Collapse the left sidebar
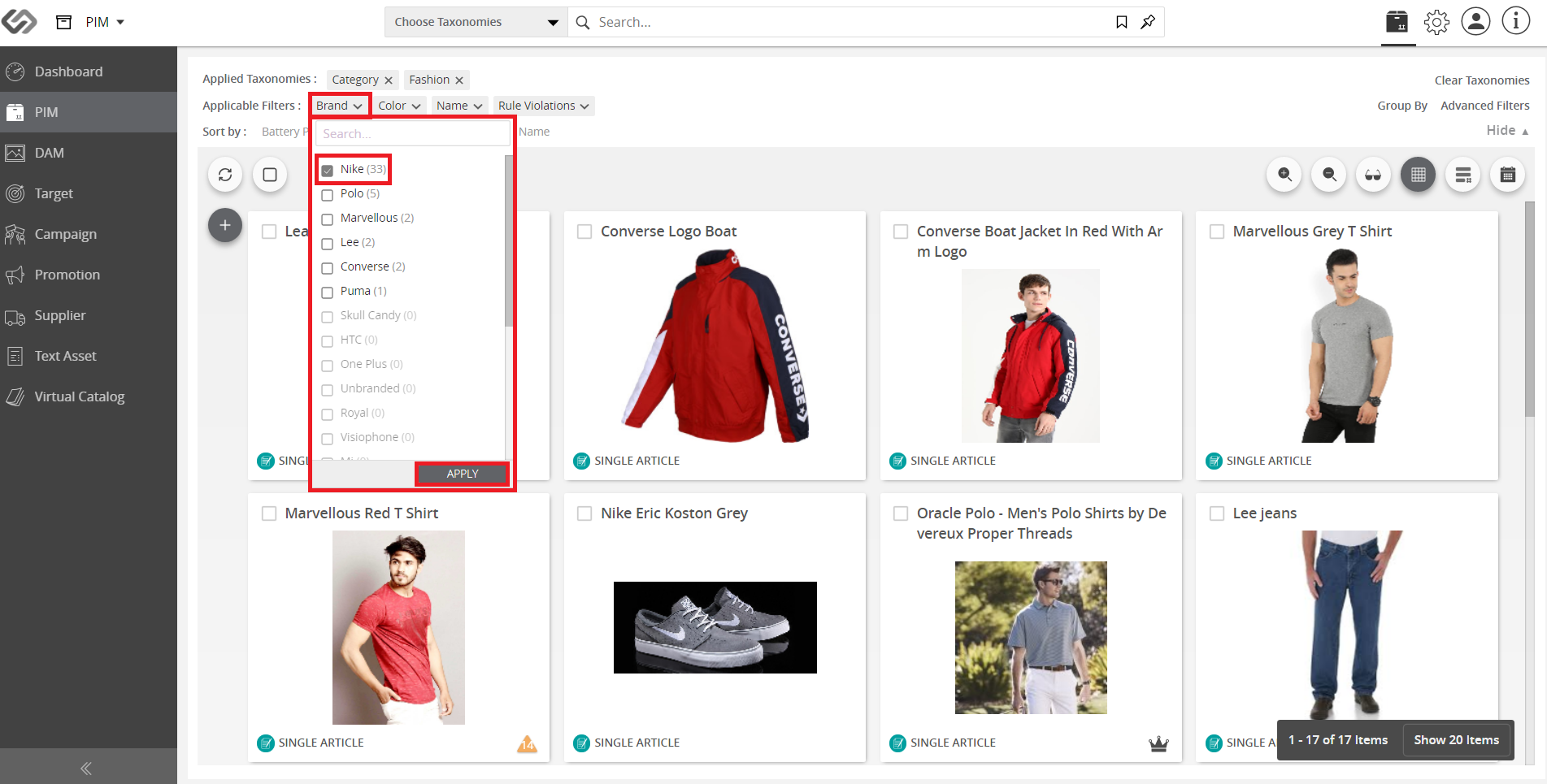 coord(86,768)
